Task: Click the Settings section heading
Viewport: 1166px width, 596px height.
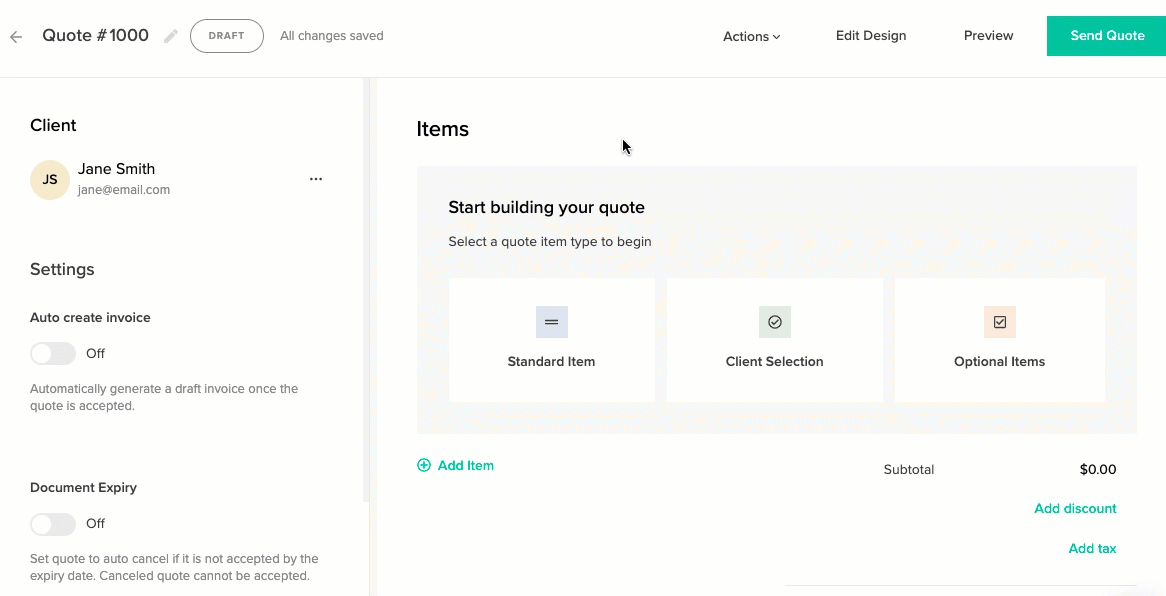Action: [62, 269]
